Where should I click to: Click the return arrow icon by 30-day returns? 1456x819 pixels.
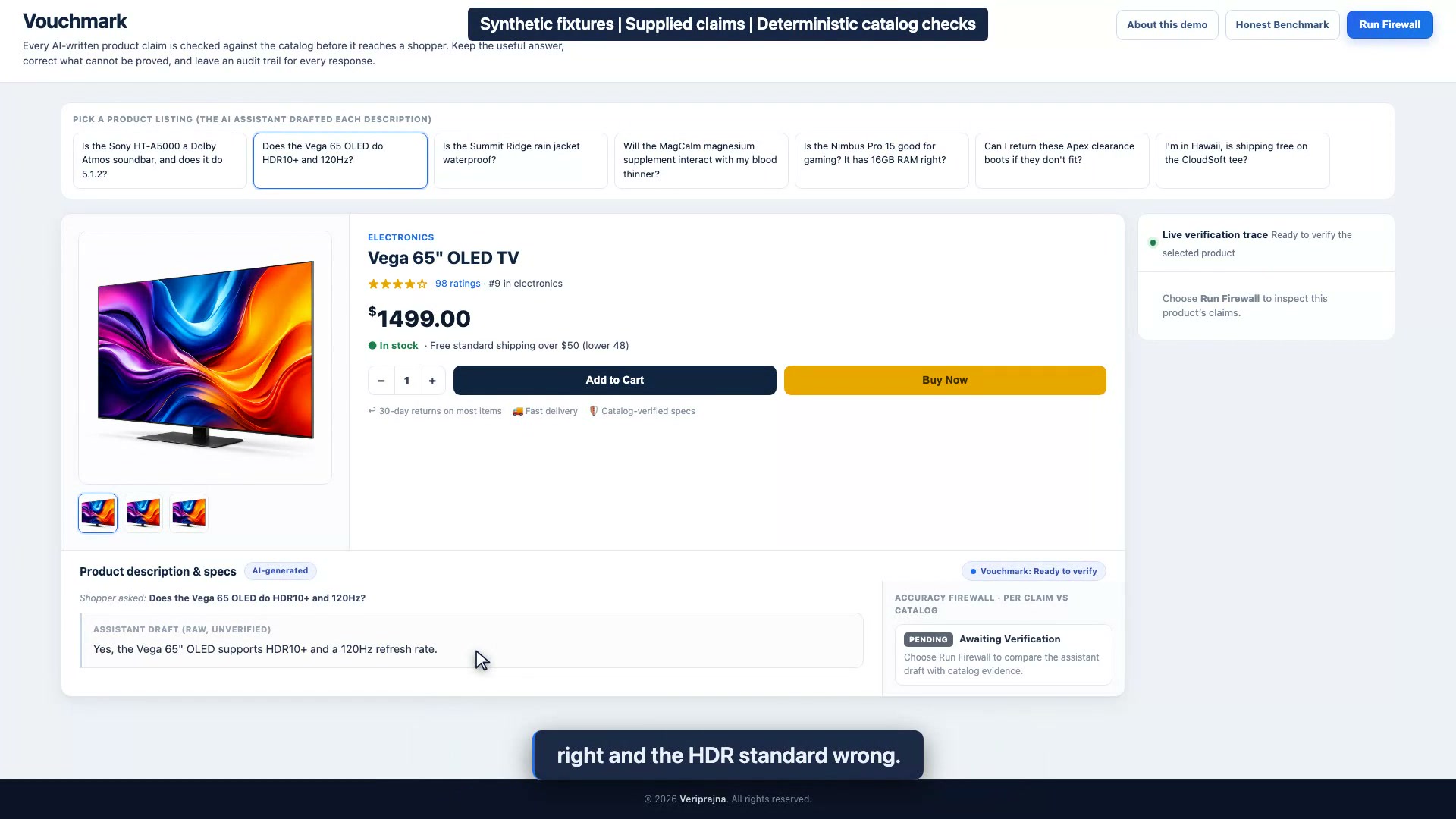click(x=372, y=411)
